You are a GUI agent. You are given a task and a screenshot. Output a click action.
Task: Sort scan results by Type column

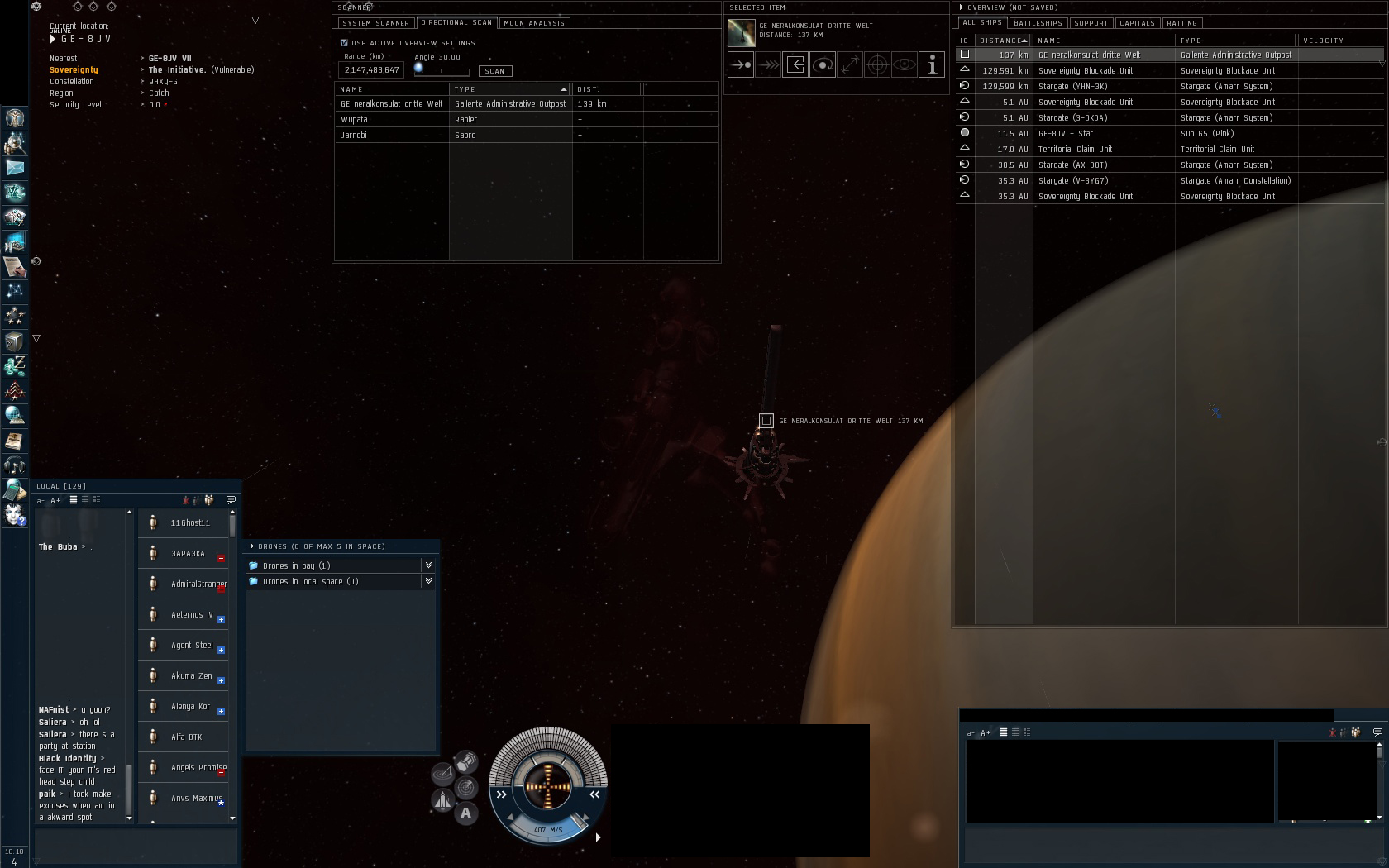pyautogui.click(x=509, y=89)
